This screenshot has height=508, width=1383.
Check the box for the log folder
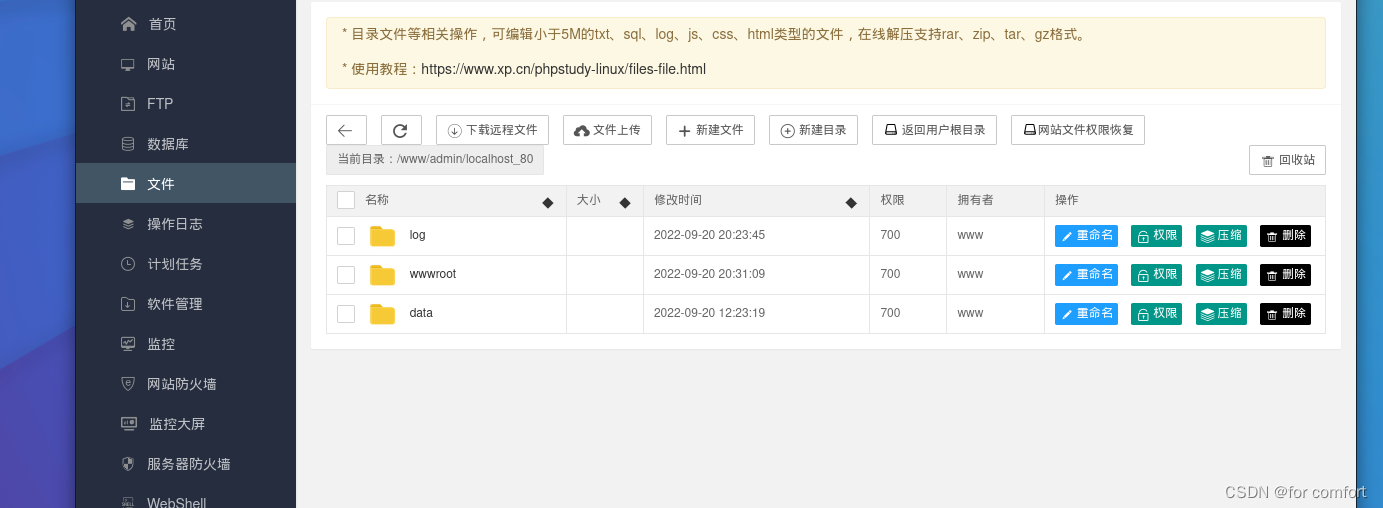pyautogui.click(x=346, y=236)
